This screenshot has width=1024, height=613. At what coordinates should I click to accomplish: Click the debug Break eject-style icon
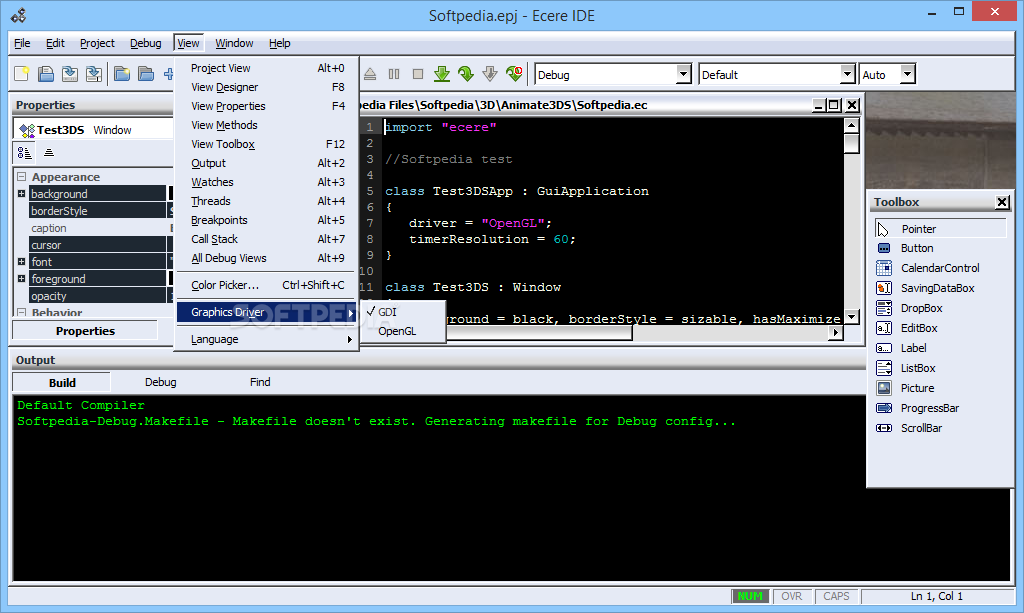(370, 74)
